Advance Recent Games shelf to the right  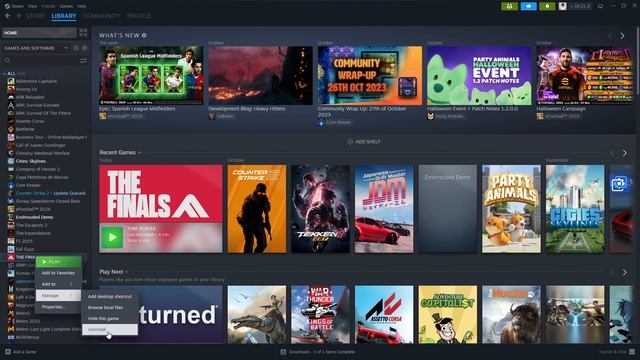tap(624, 153)
